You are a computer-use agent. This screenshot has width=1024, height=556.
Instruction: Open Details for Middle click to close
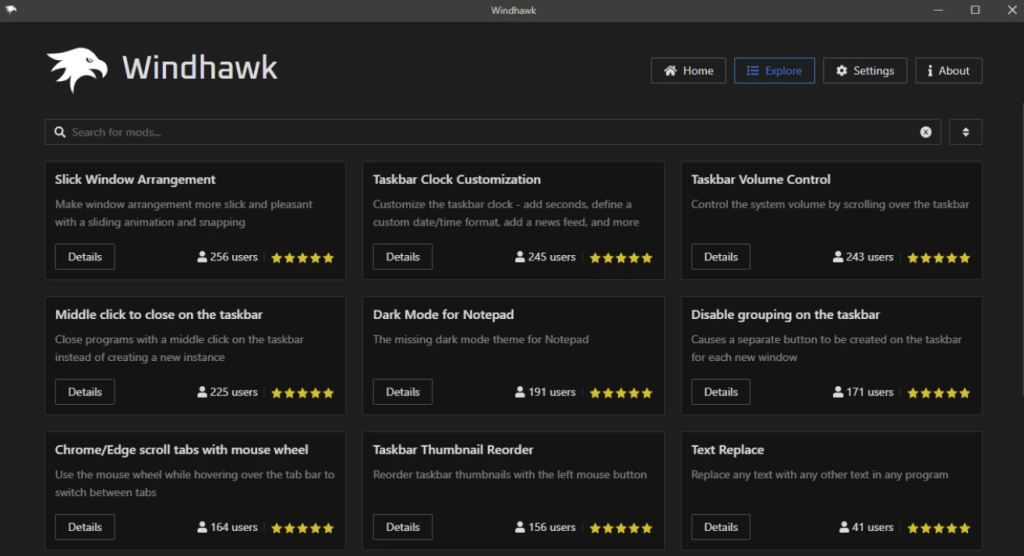(x=85, y=392)
